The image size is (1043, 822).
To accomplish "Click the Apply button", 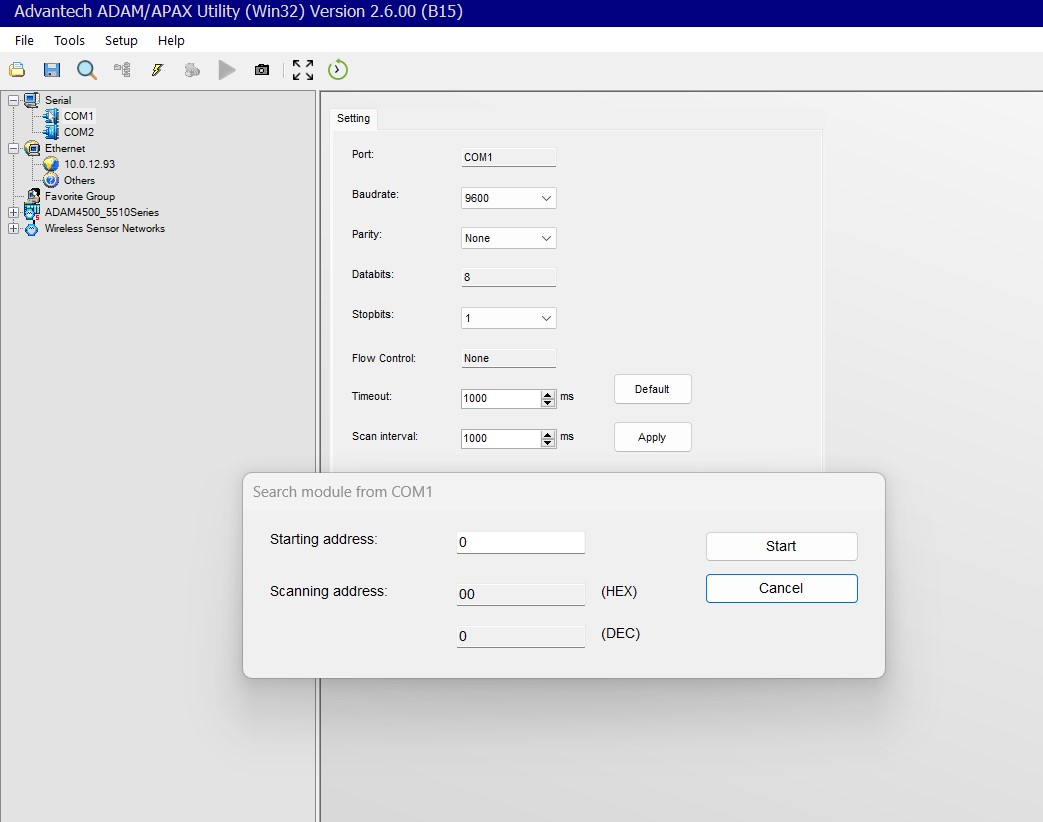I will (653, 437).
